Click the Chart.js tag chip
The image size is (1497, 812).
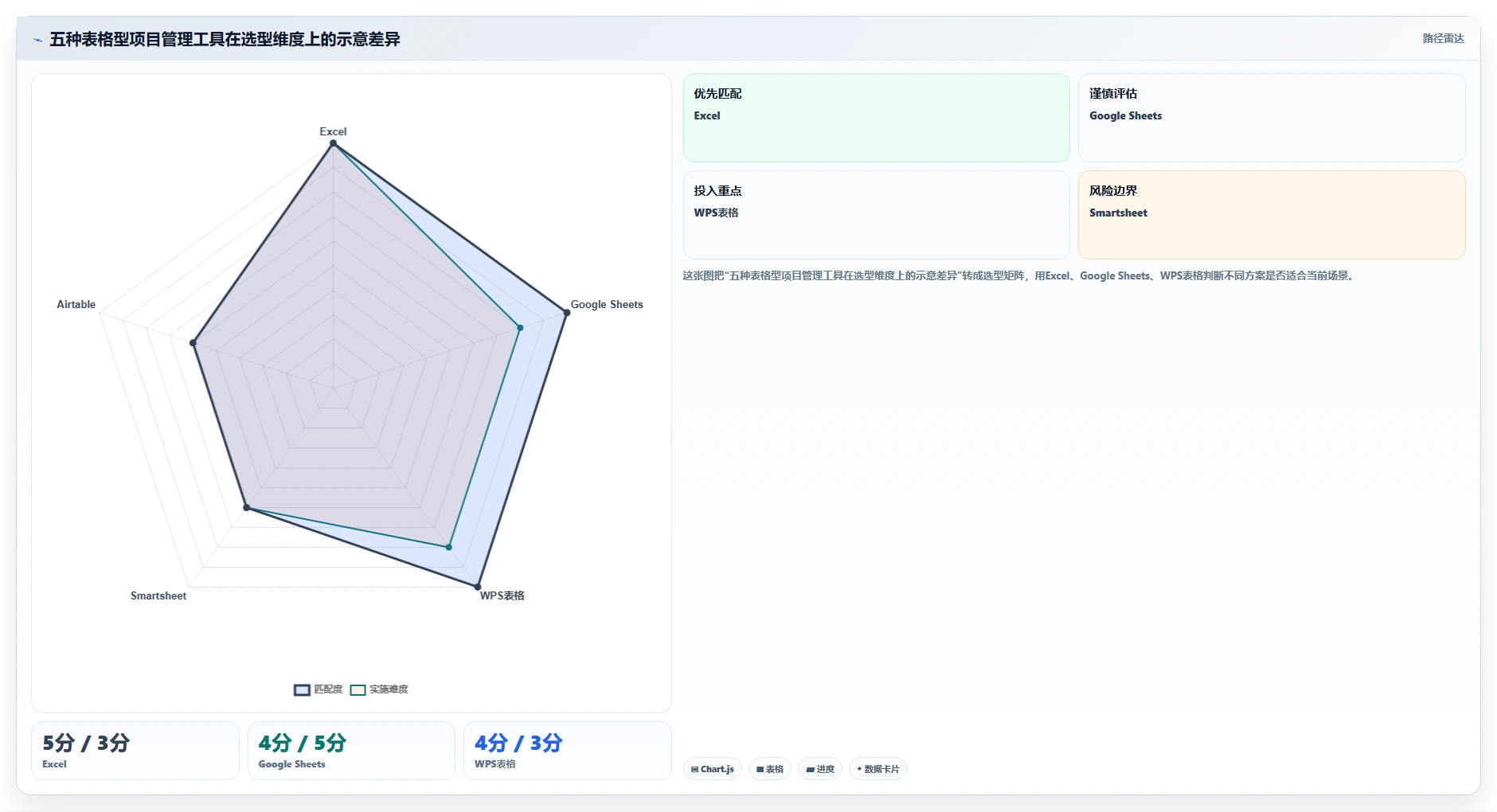click(713, 769)
